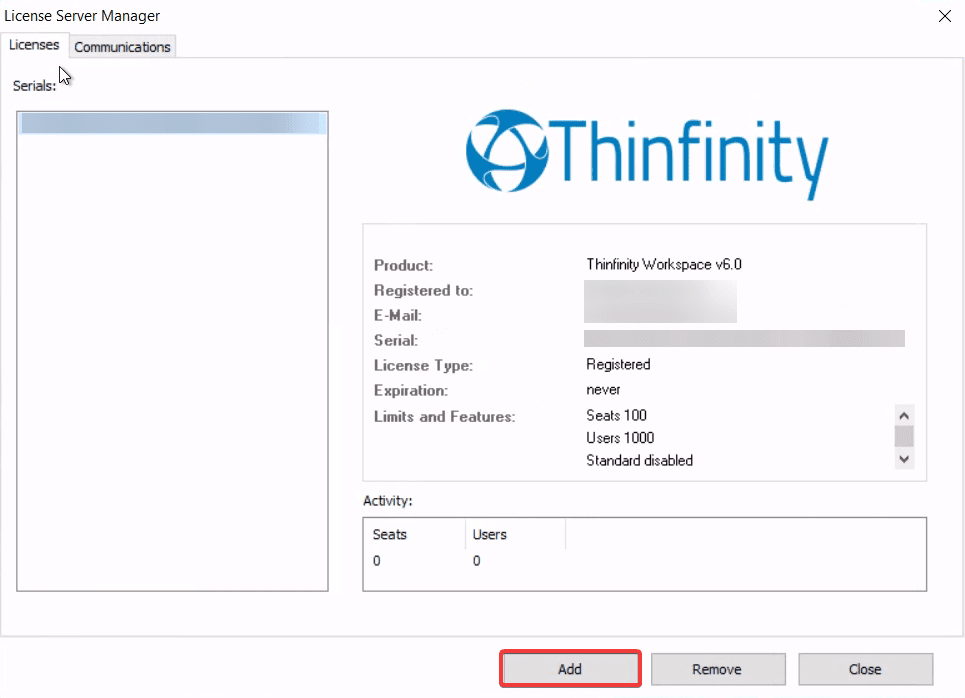Click the Close button

tap(865, 669)
